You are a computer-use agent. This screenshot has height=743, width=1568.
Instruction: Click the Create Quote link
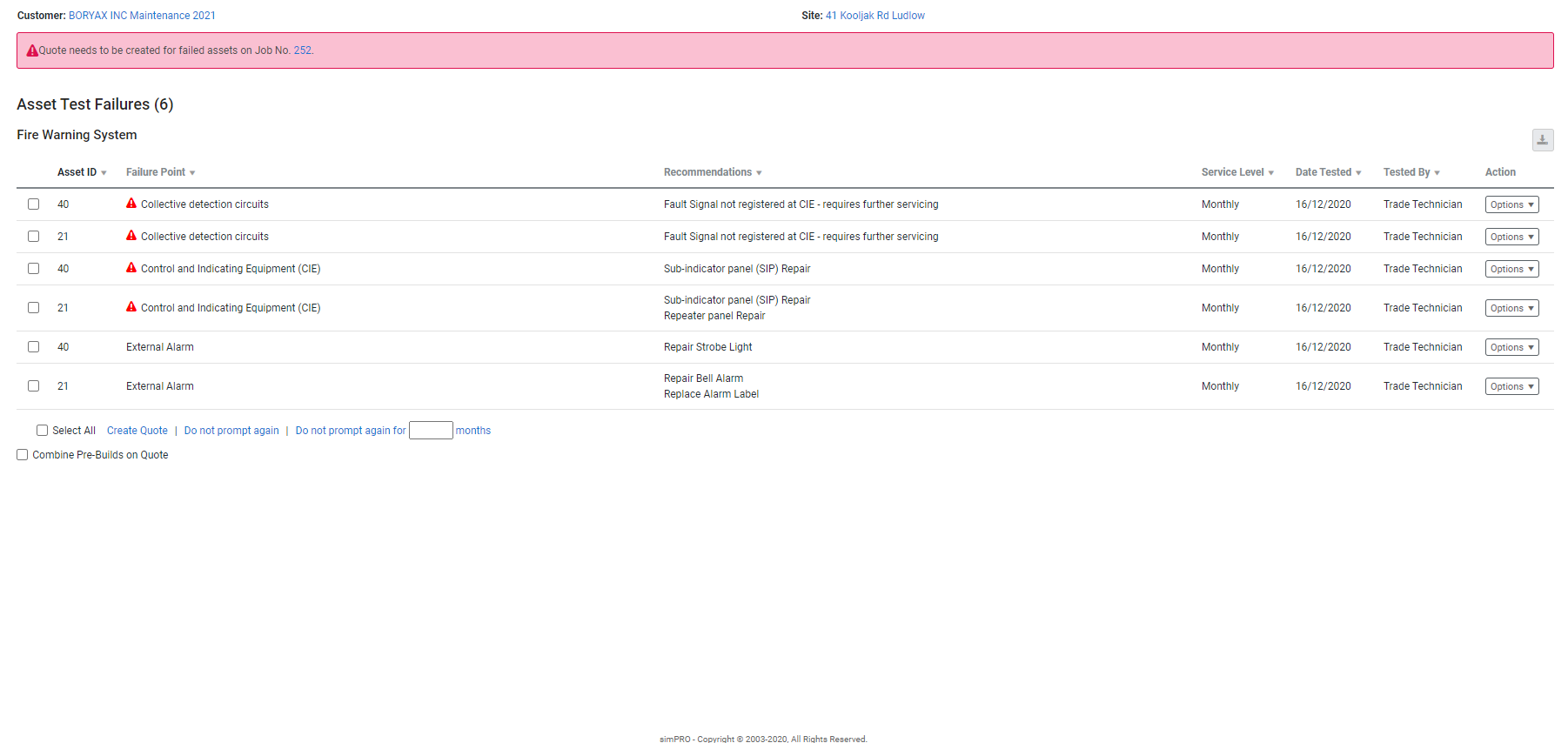[137, 431]
